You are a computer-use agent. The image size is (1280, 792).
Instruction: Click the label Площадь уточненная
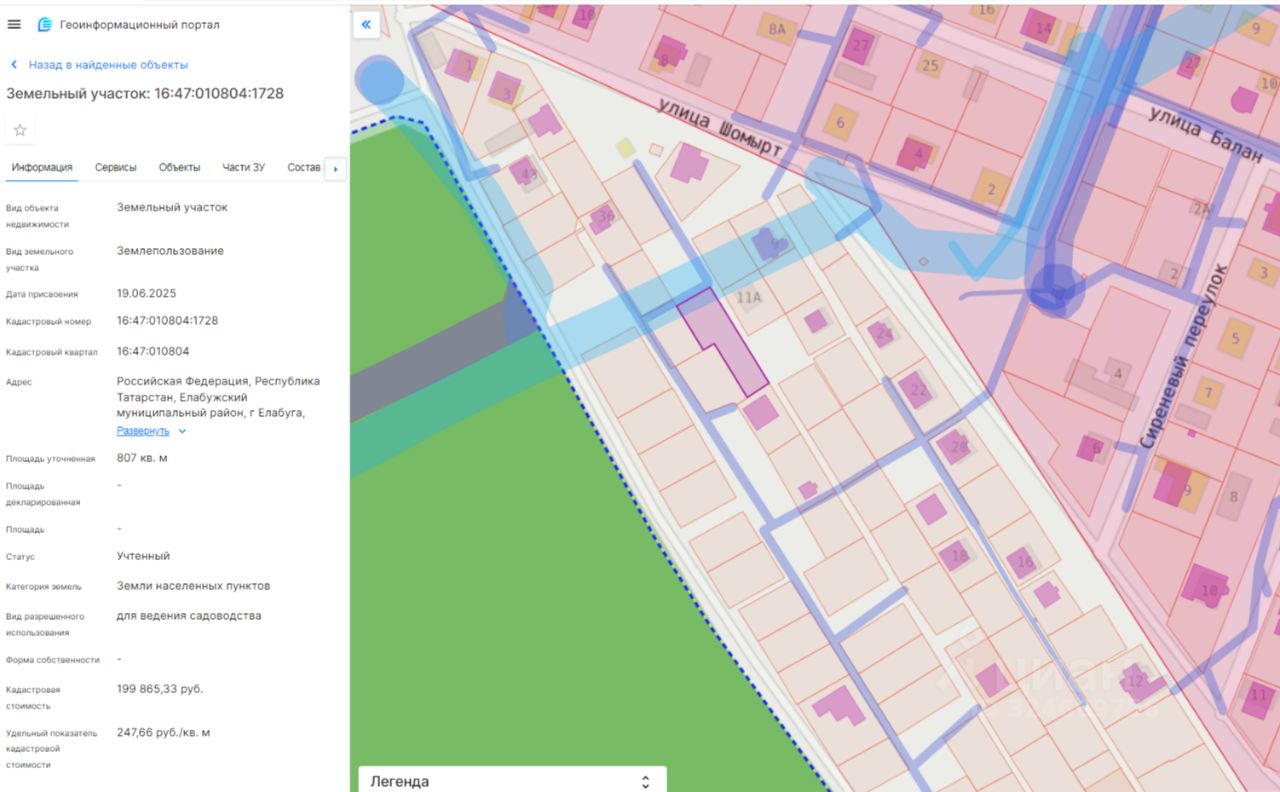[50, 459]
